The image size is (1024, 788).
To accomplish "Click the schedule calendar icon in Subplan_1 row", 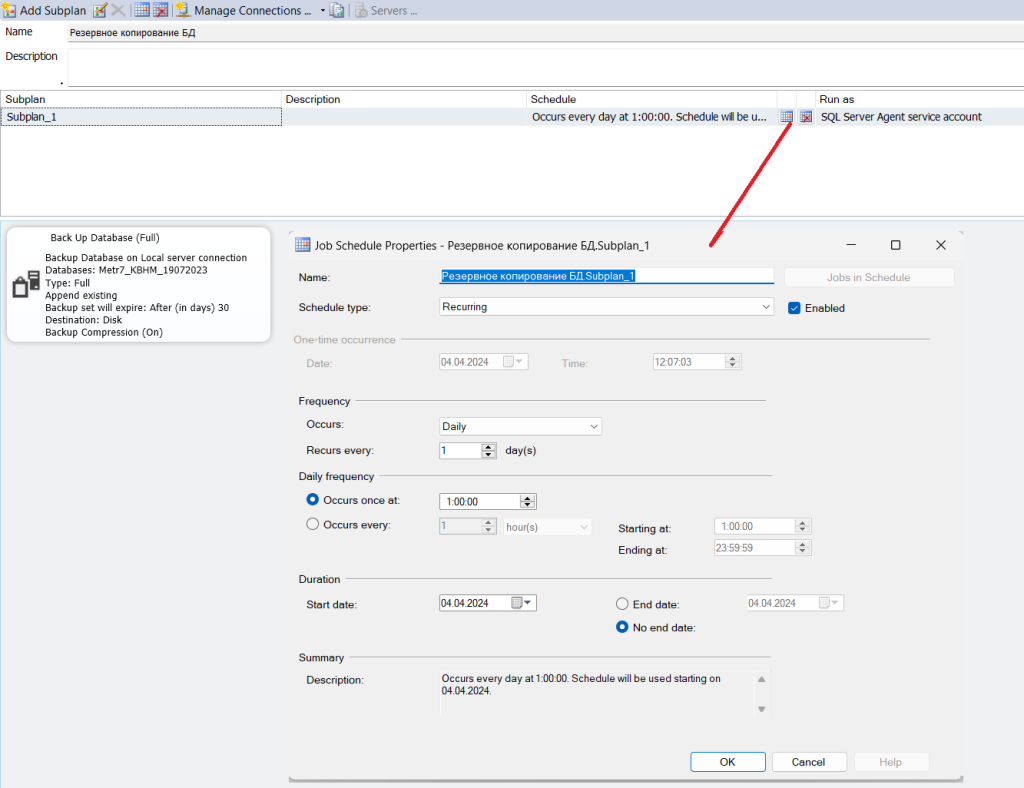I will (786, 117).
